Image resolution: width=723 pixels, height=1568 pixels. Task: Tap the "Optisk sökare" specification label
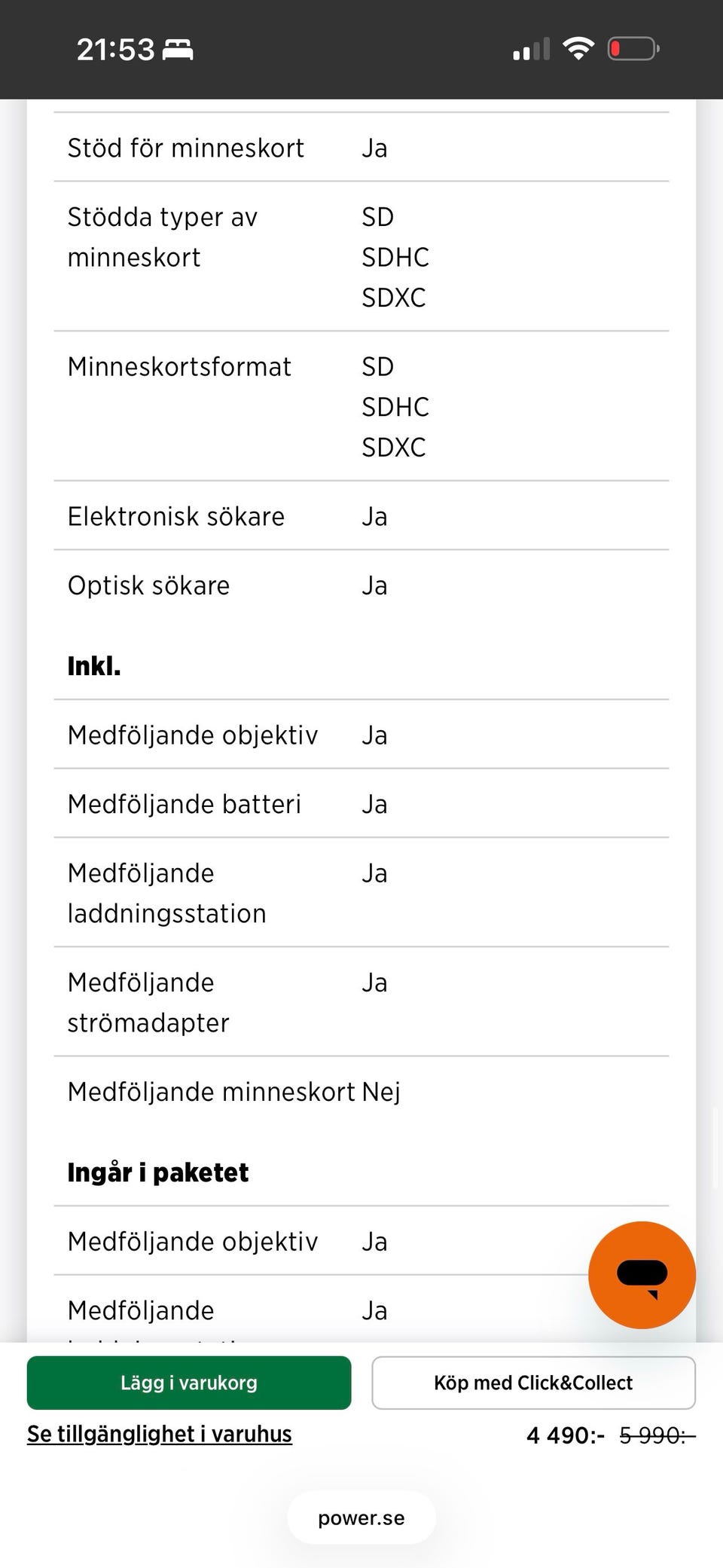click(x=149, y=585)
